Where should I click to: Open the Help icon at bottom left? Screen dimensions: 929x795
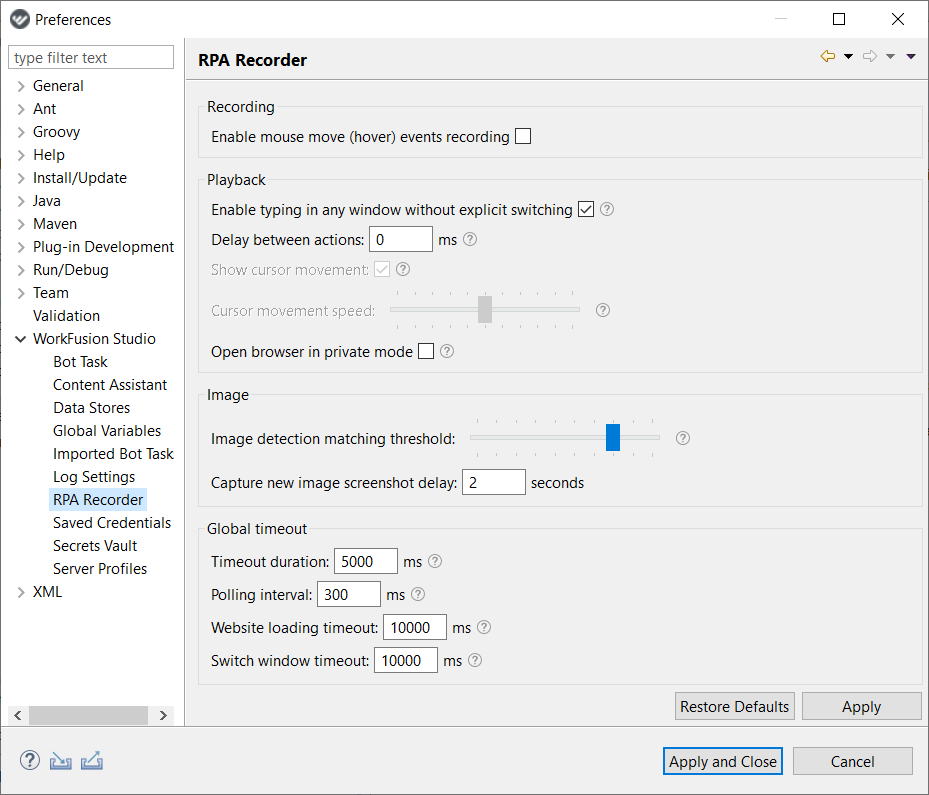coord(30,760)
